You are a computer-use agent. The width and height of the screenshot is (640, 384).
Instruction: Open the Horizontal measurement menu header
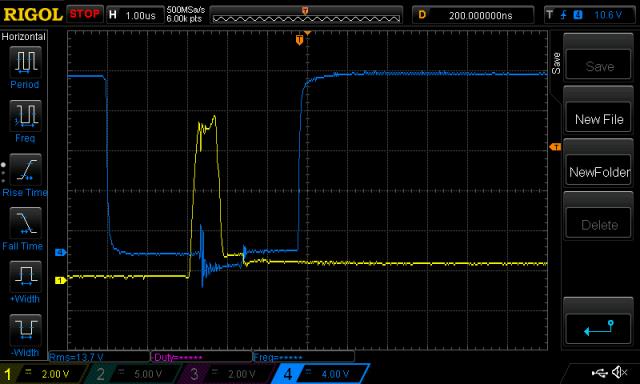click(x=24, y=37)
